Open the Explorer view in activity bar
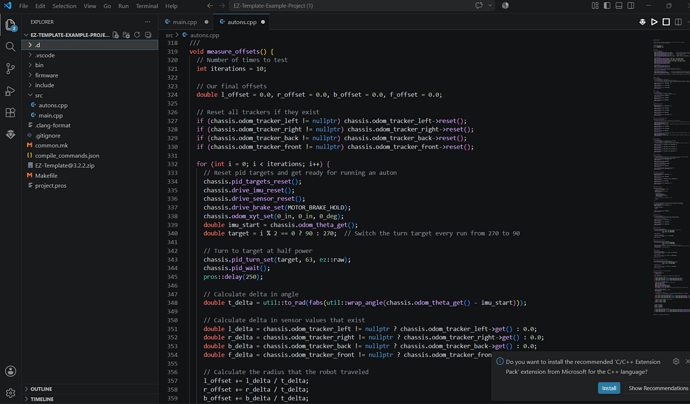The height and width of the screenshot is (404, 690). click(x=10, y=25)
